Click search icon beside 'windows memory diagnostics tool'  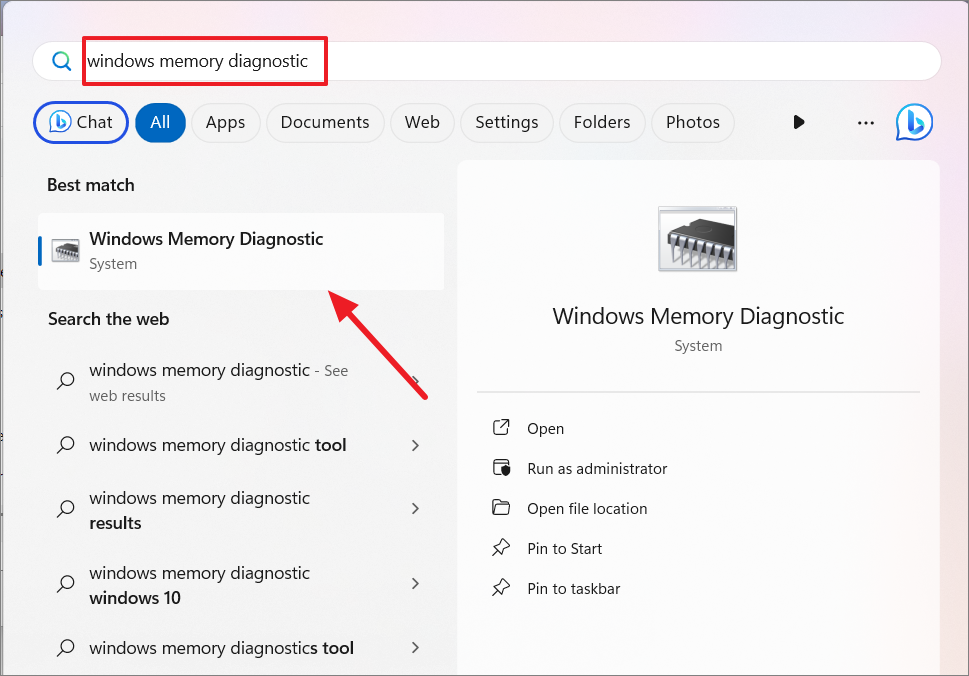click(66, 648)
